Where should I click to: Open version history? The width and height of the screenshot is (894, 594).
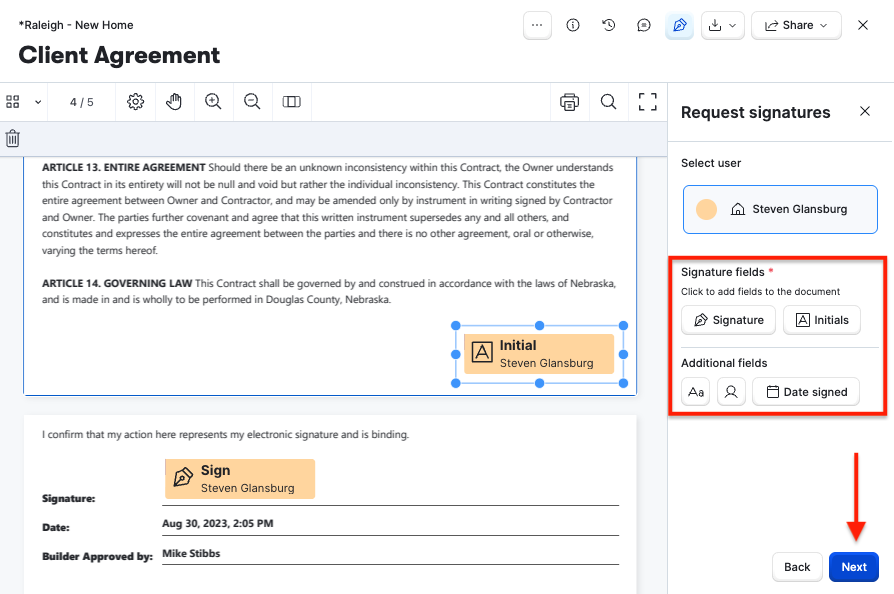(608, 25)
